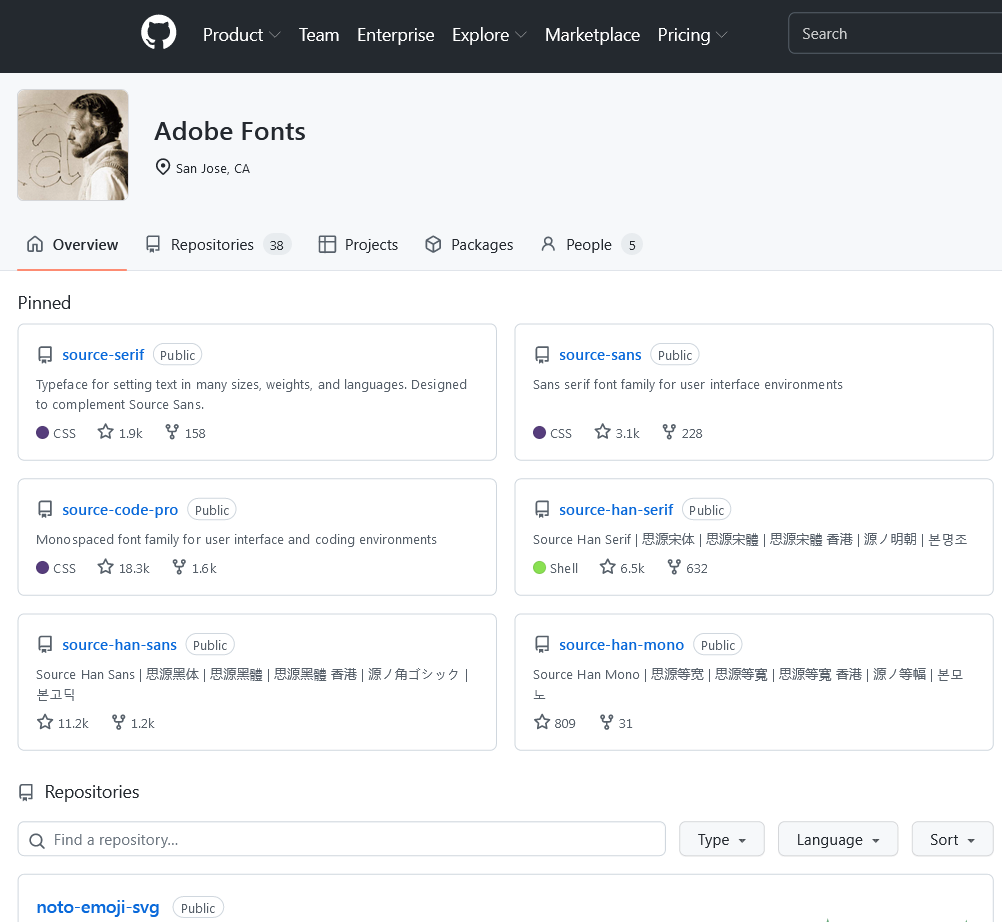
Task: Click the Find a repository field
Action: [342, 840]
